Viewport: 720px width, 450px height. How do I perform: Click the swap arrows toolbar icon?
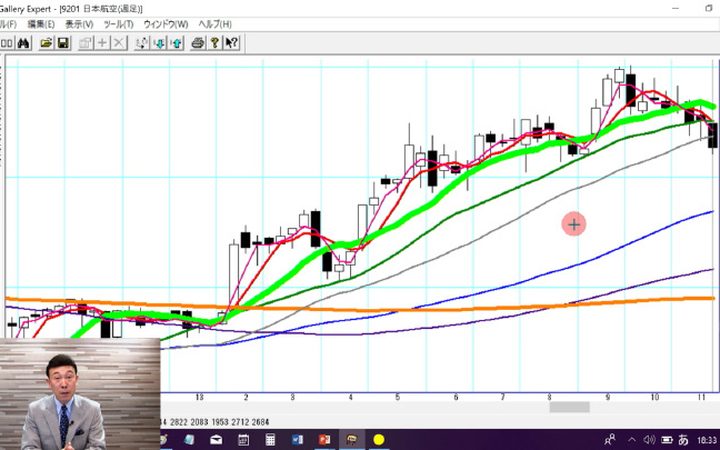click(x=142, y=43)
